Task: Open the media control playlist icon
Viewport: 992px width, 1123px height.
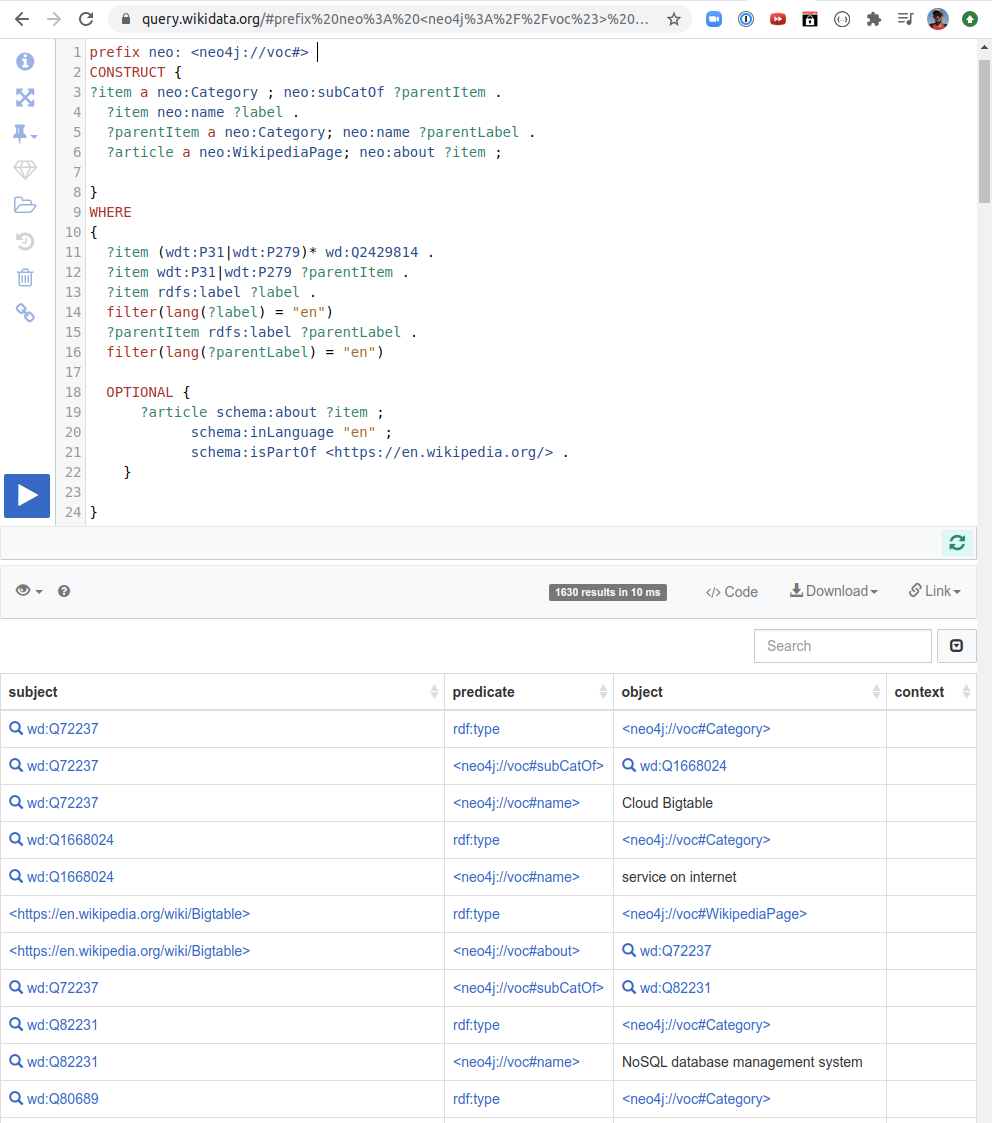Action: [905, 19]
